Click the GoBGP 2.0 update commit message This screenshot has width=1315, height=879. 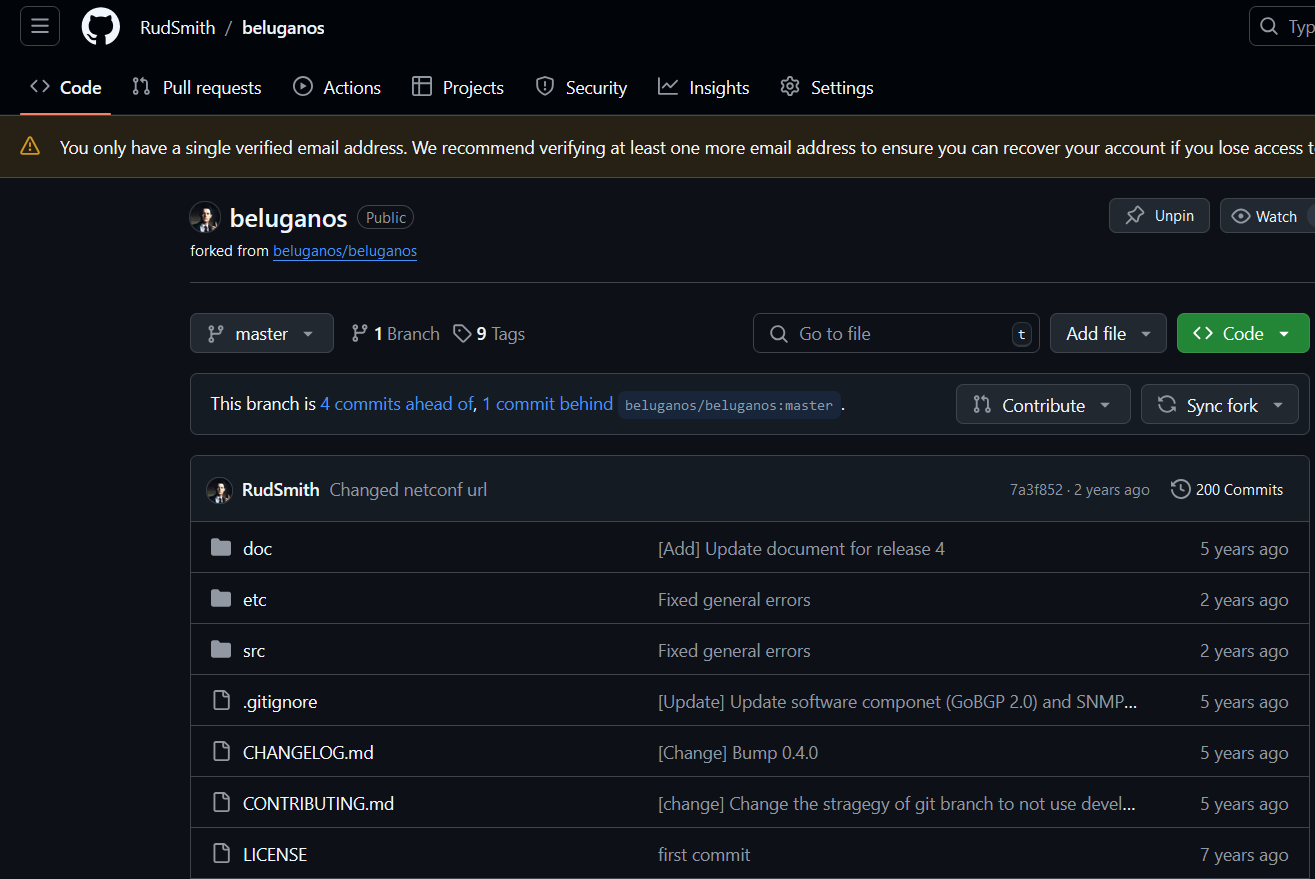click(897, 702)
